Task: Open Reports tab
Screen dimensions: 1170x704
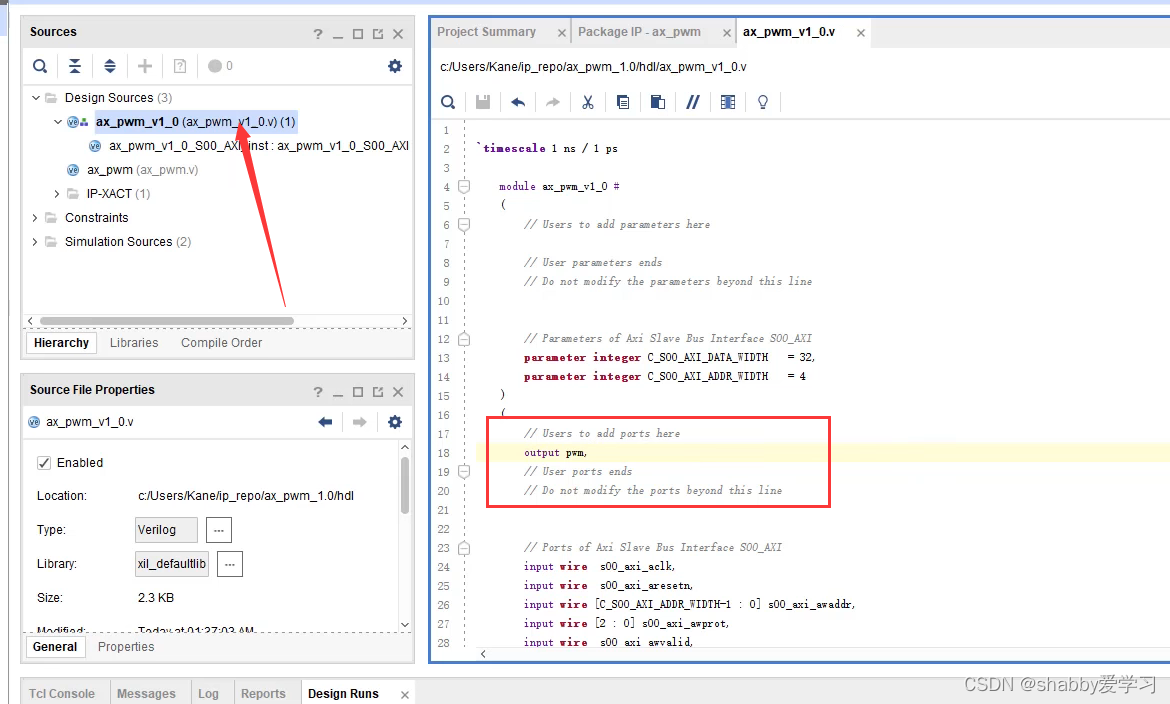Action: pos(263,694)
